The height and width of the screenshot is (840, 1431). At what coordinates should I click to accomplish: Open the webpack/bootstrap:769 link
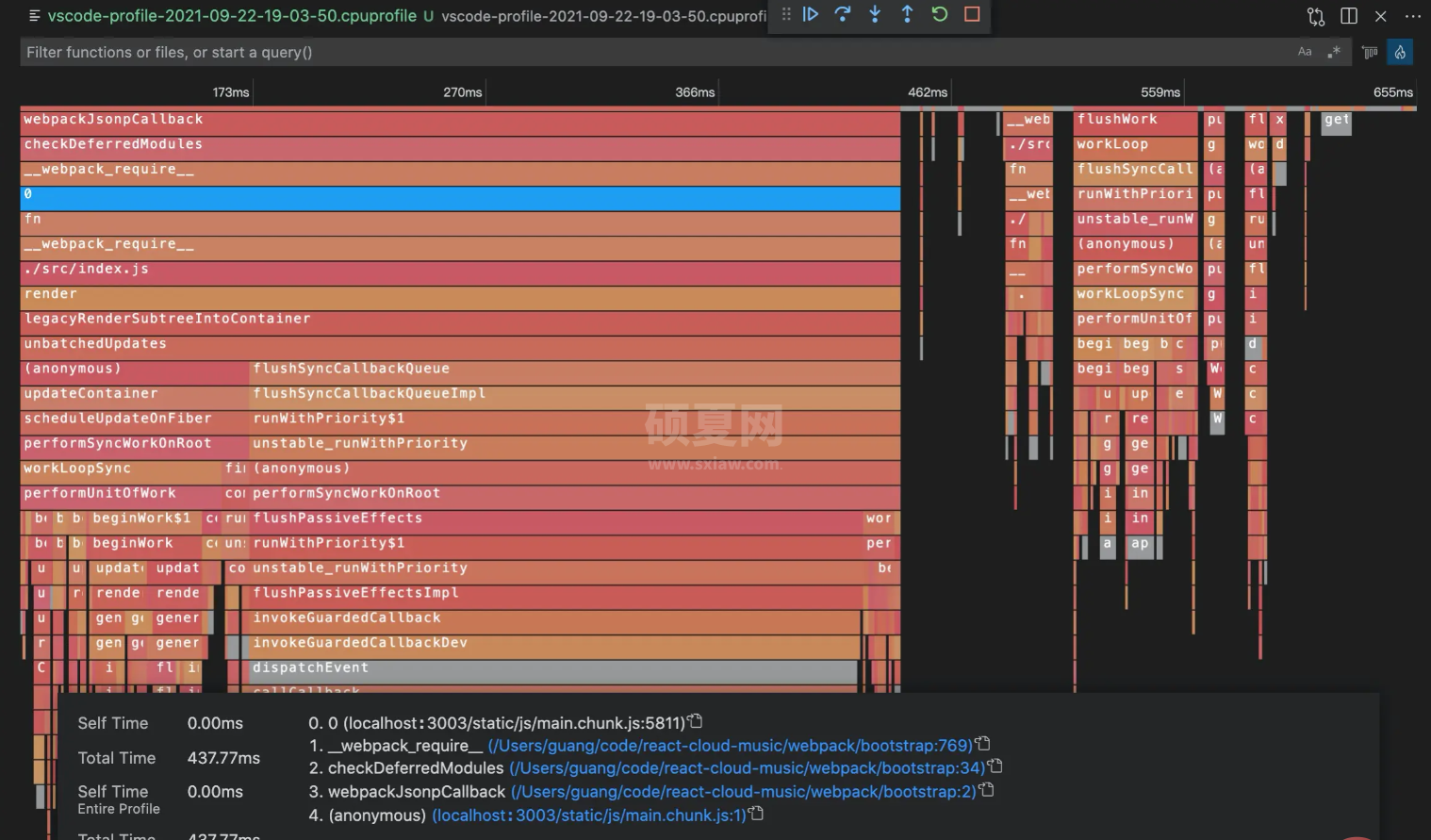click(730, 746)
